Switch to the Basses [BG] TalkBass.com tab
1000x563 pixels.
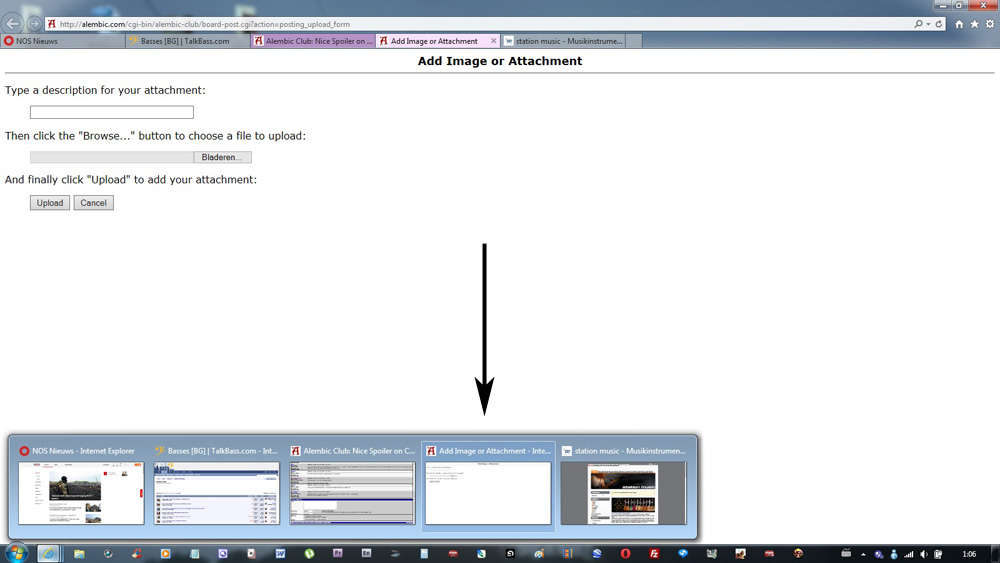[187, 41]
